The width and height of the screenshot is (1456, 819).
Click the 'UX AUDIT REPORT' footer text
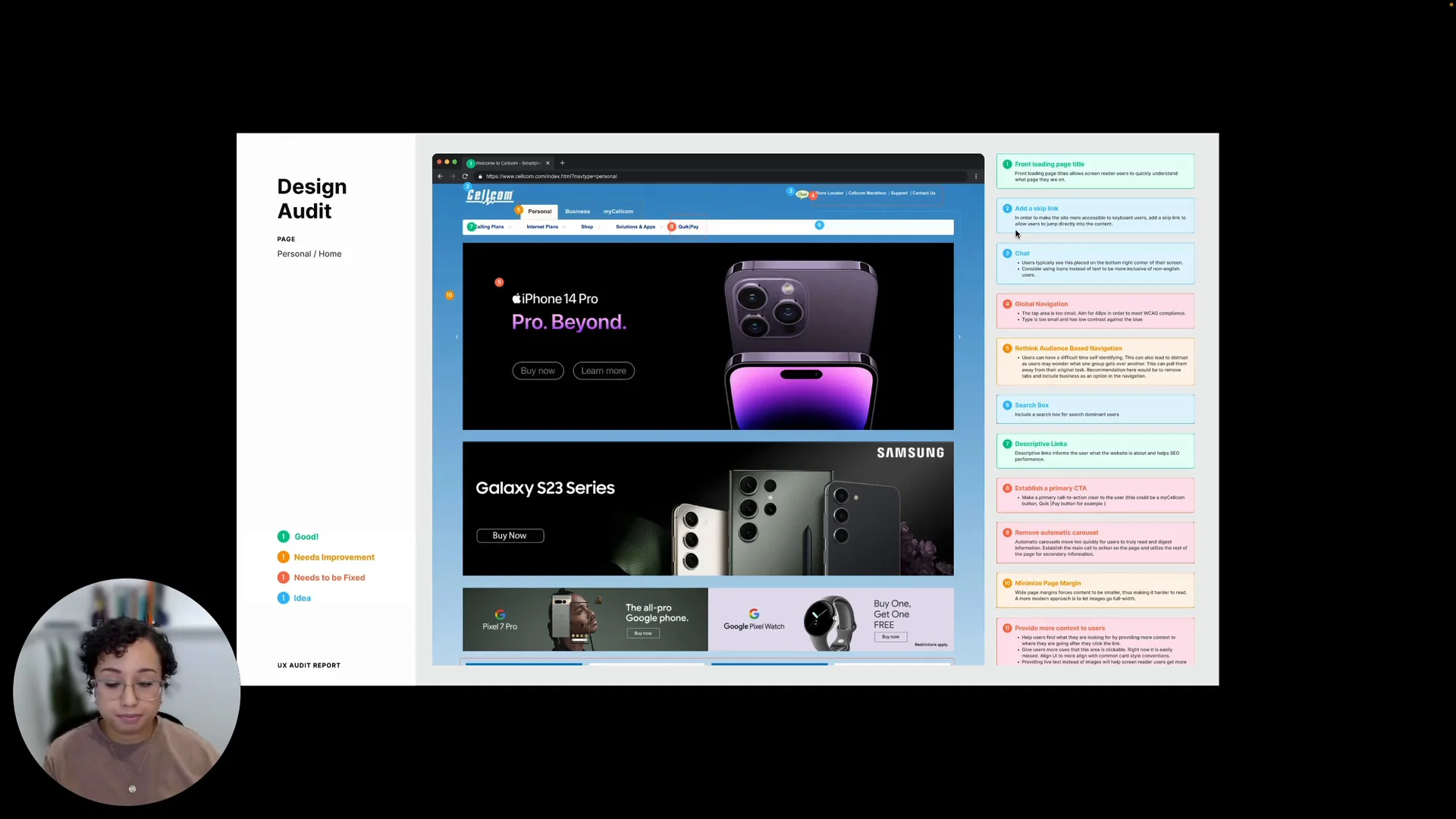point(309,666)
